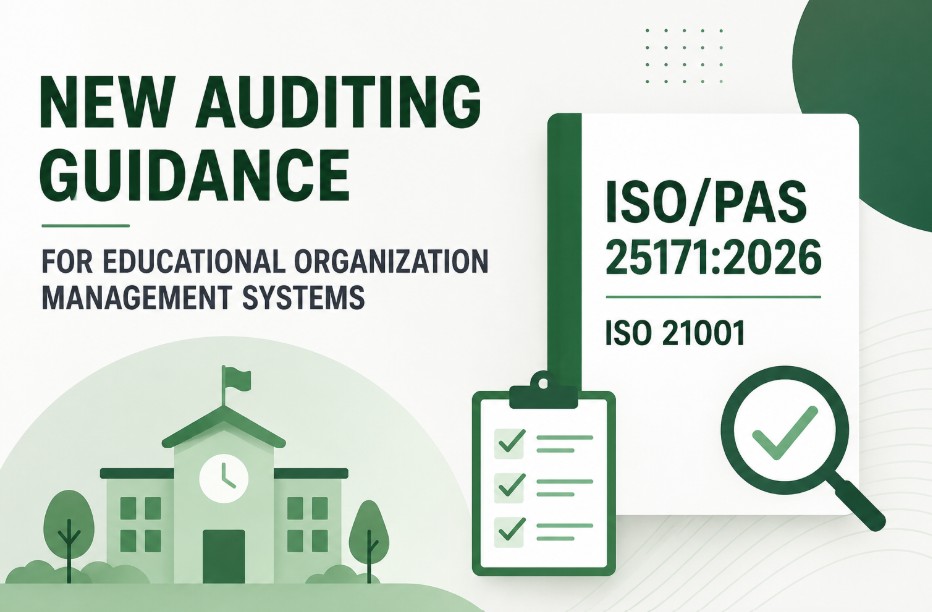The height and width of the screenshot is (612, 932).
Task: Click the "ISO/PAS" text on the document
Action: coord(706,201)
